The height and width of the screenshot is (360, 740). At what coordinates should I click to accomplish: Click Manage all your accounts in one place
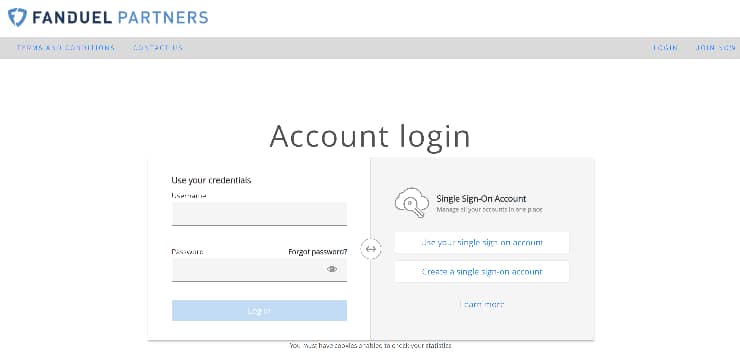[x=489, y=209]
